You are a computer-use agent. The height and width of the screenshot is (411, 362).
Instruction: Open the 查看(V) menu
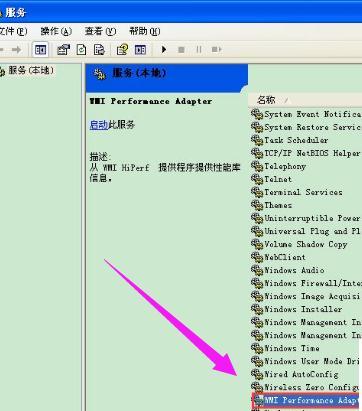point(100,31)
